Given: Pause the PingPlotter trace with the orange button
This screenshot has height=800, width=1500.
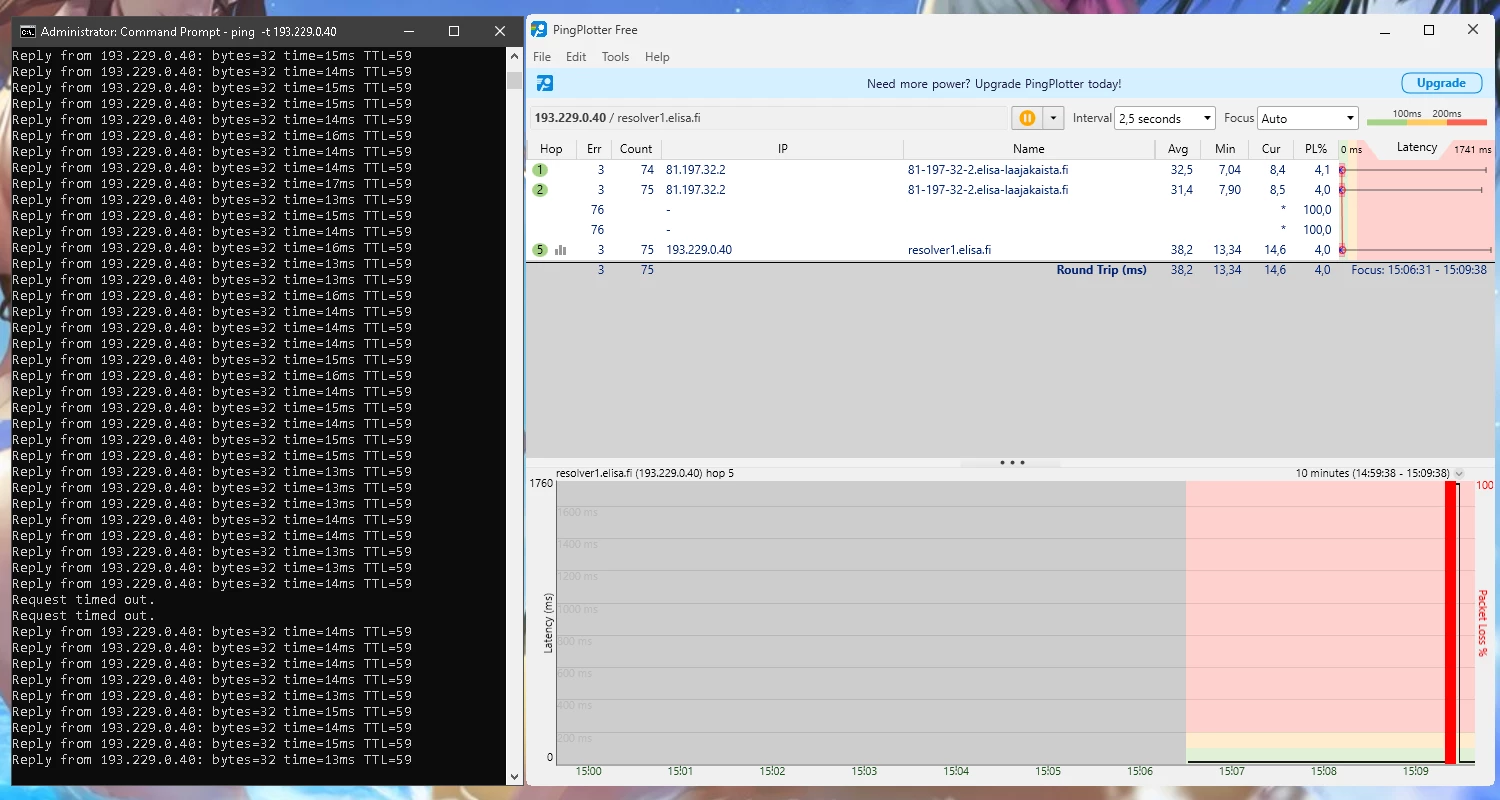Looking at the screenshot, I should tap(1027, 118).
